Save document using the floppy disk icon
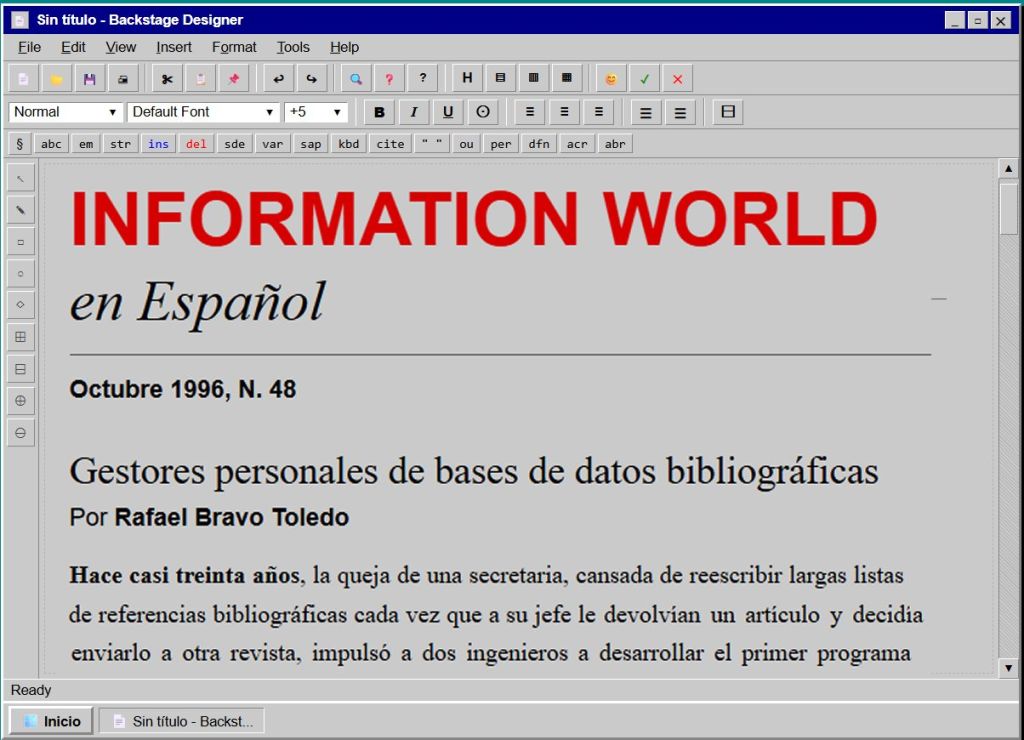 pyautogui.click(x=89, y=79)
